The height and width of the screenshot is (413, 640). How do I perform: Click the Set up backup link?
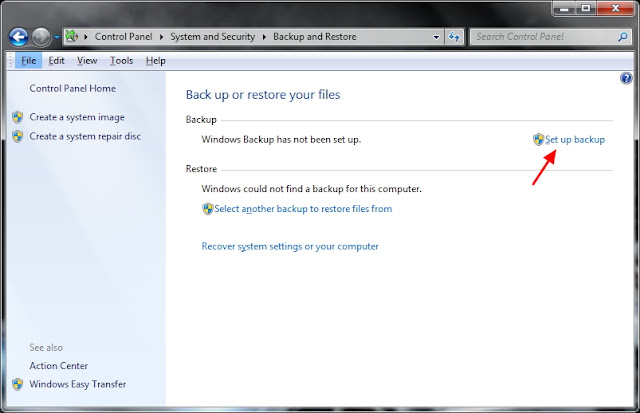[575, 140]
